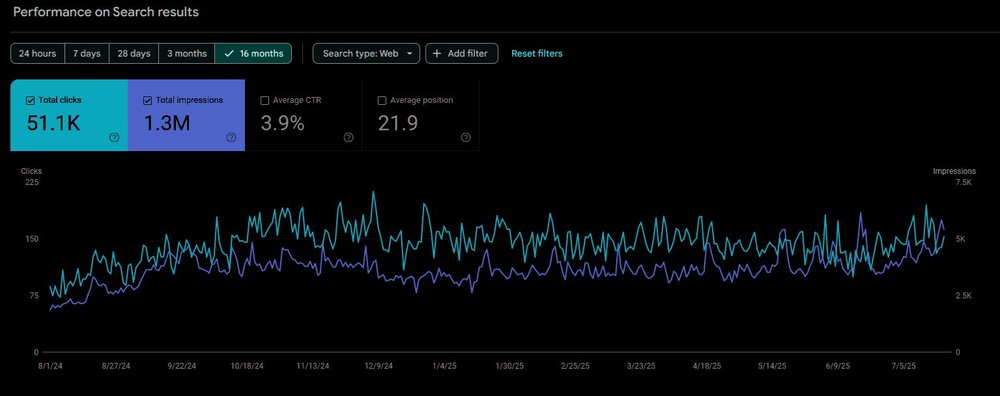The image size is (1000, 396).
Task: Click the 150 clicks axis value
Action: tap(31, 239)
